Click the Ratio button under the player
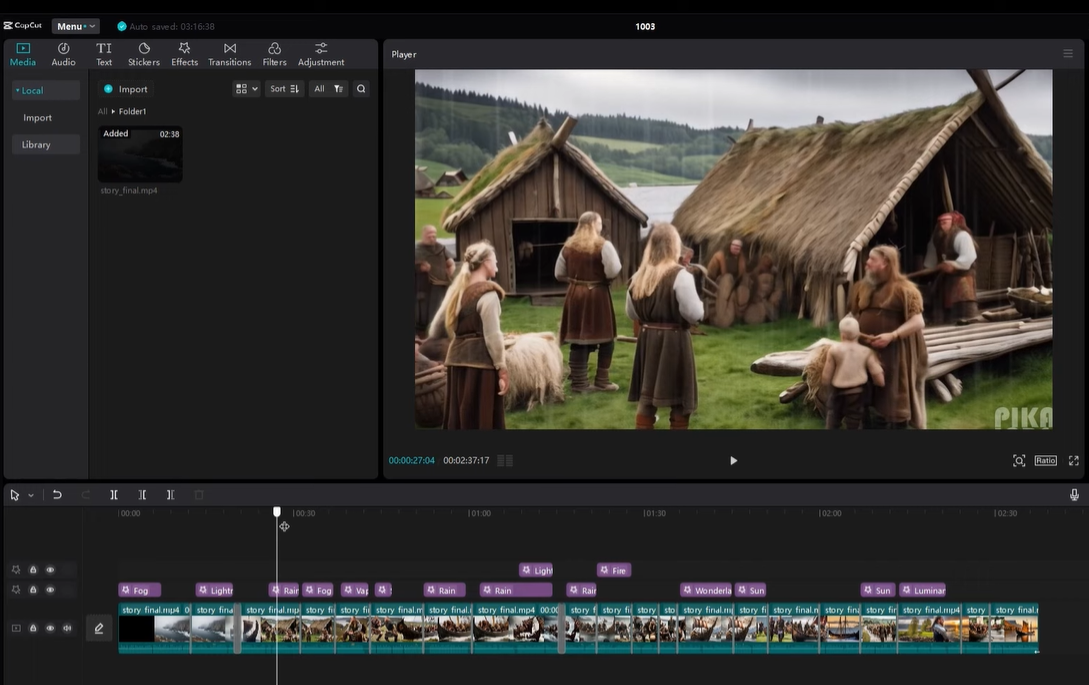Image resolution: width=1089 pixels, height=685 pixels. pos(1045,460)
